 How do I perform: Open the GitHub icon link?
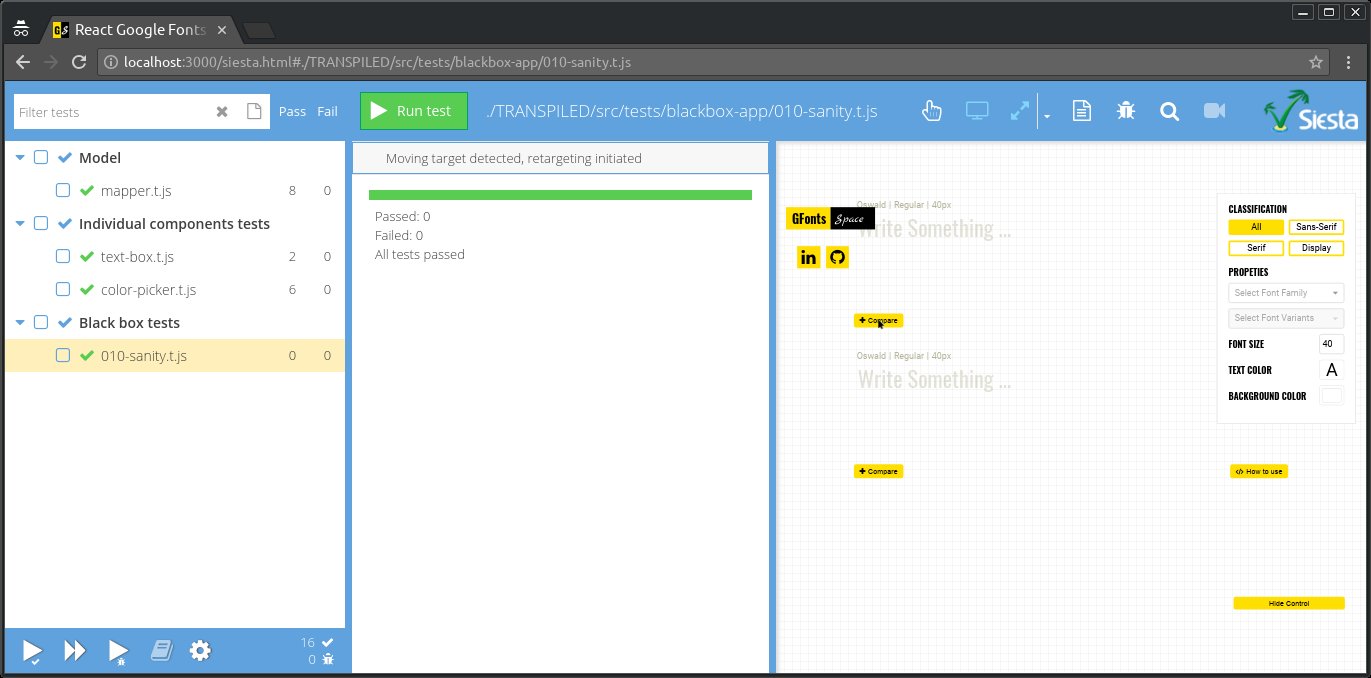tap(838, 258)
